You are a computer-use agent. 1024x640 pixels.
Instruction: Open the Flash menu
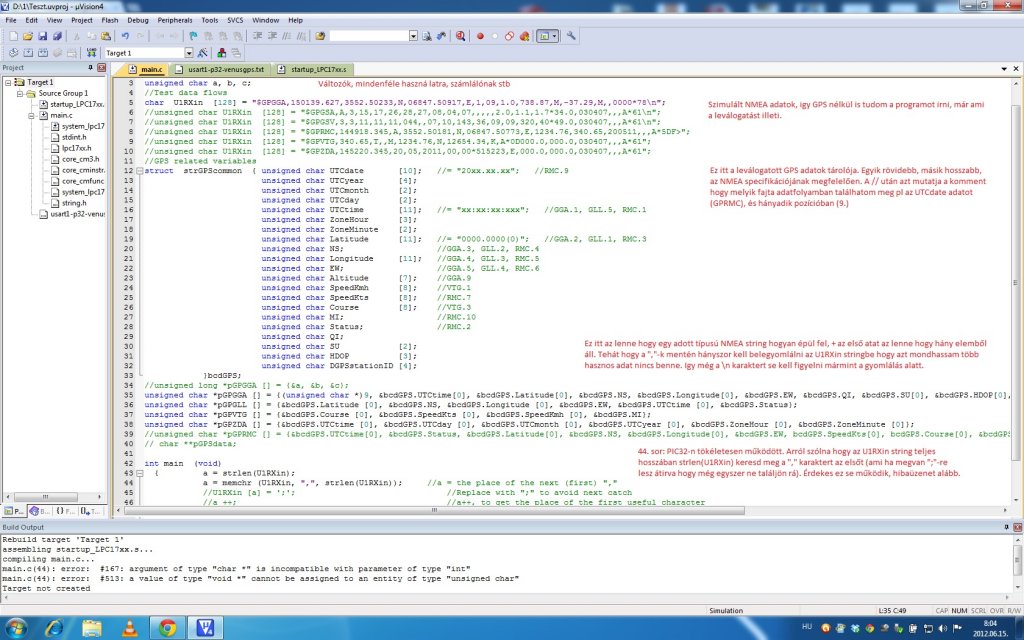tap(110, 20)
